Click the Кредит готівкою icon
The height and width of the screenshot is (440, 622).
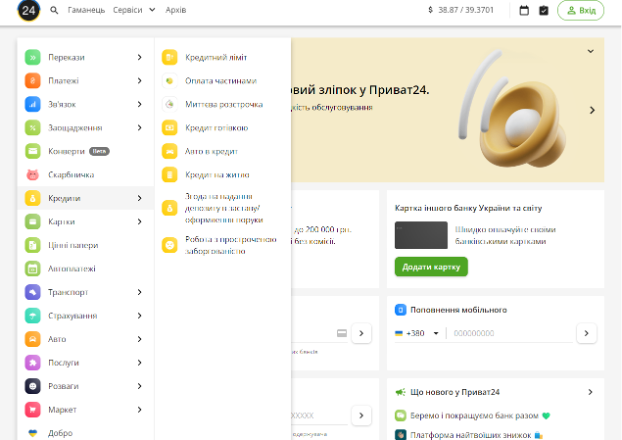click(169, 128)
